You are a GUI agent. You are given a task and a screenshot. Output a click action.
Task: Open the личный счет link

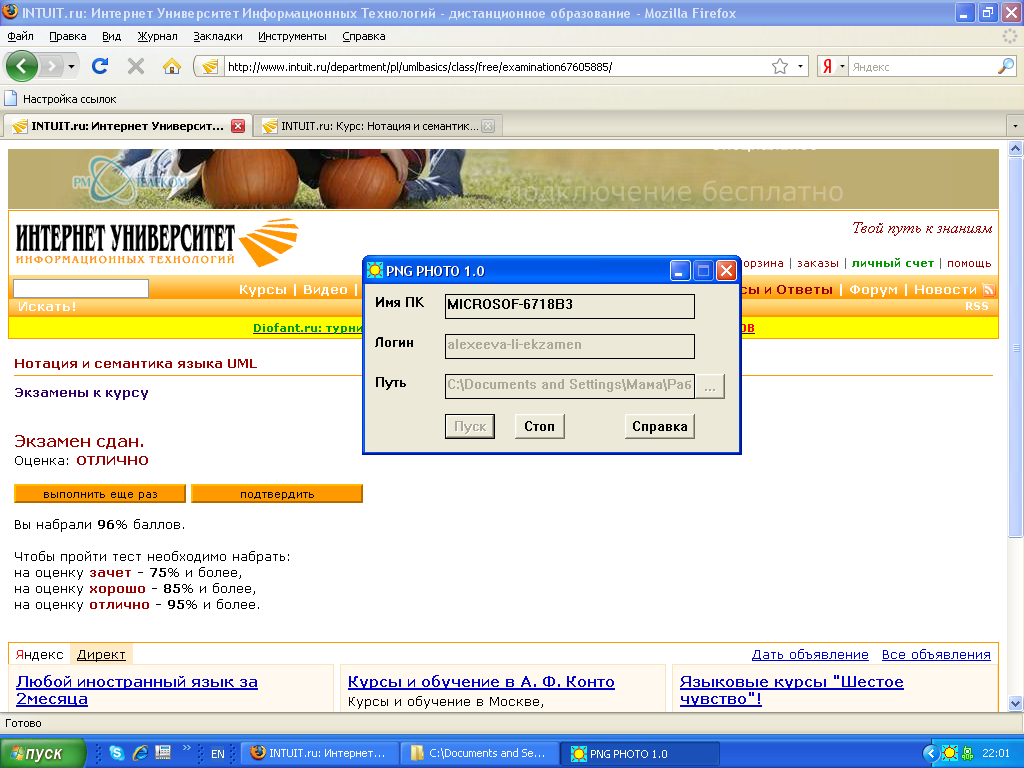click(893, 263)
